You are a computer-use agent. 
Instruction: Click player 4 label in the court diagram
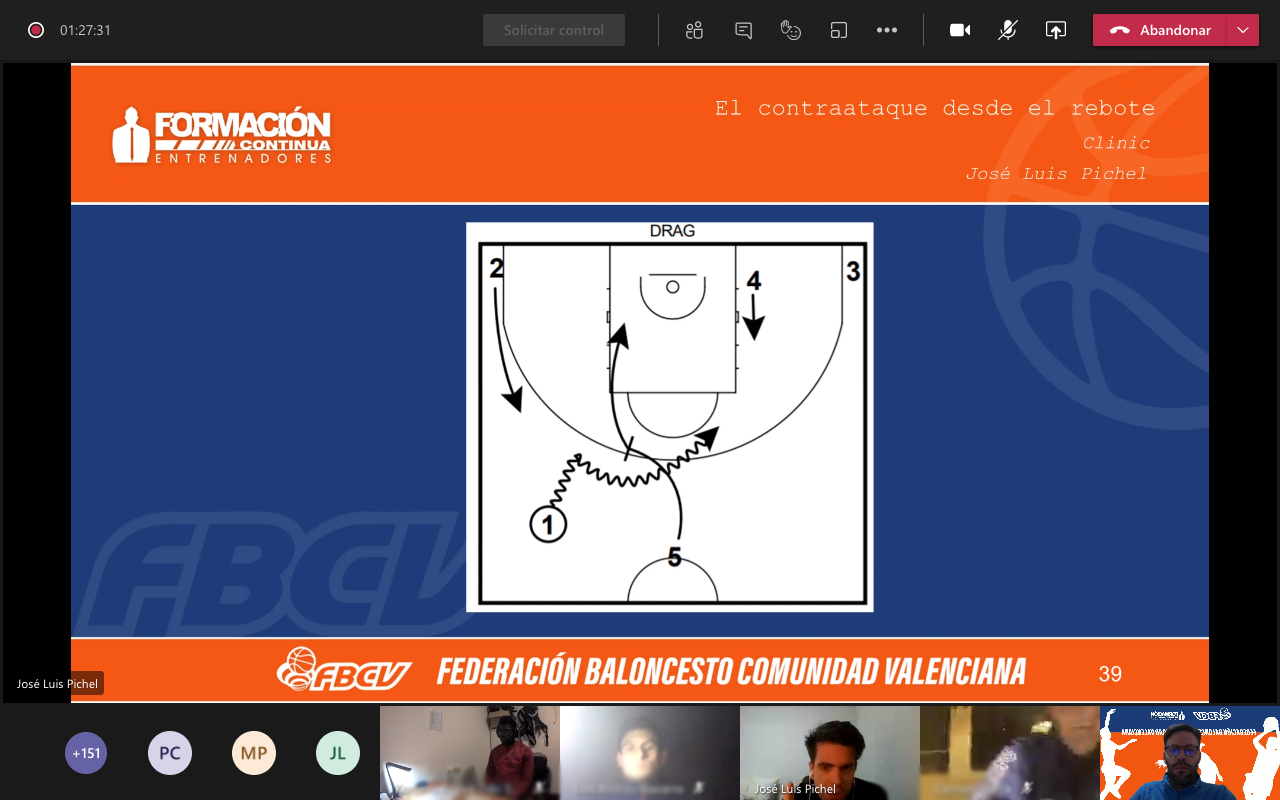point(754,282)
